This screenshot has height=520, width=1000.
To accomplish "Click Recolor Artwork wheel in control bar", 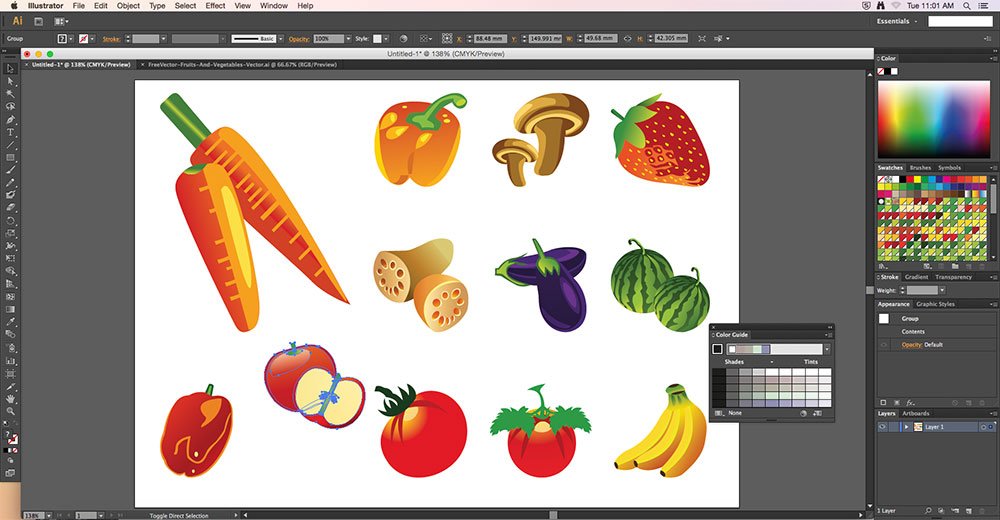I will (403, 39).
